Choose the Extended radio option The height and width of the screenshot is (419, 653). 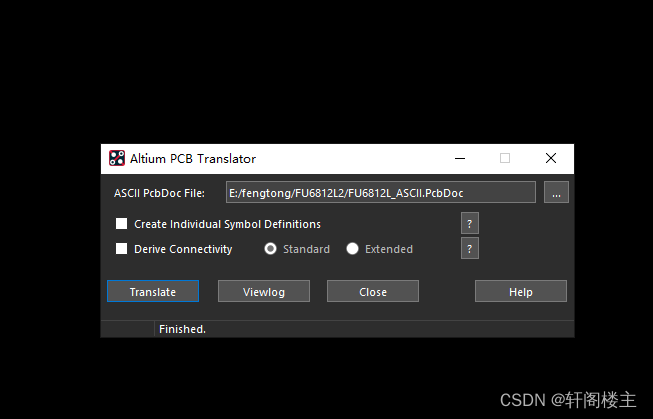click(352, 249)
